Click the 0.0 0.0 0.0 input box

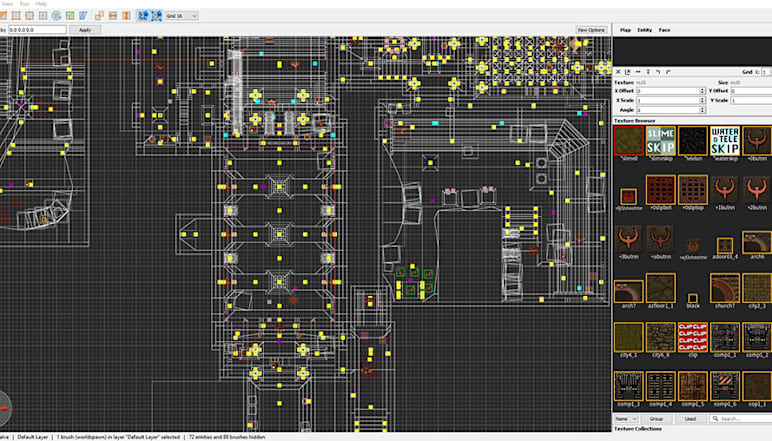[37, 30]
